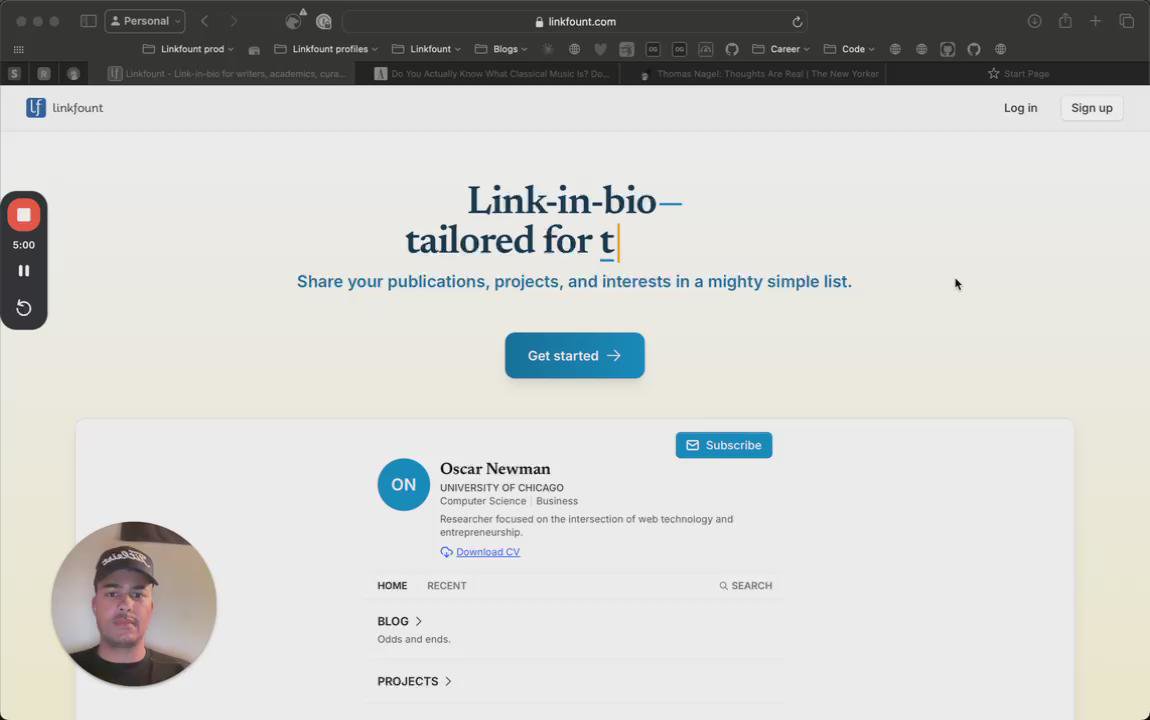This screenshot has width=1150, height=720.
Task: Pause the recording in the recorder panel
Action: click(23, 271)
